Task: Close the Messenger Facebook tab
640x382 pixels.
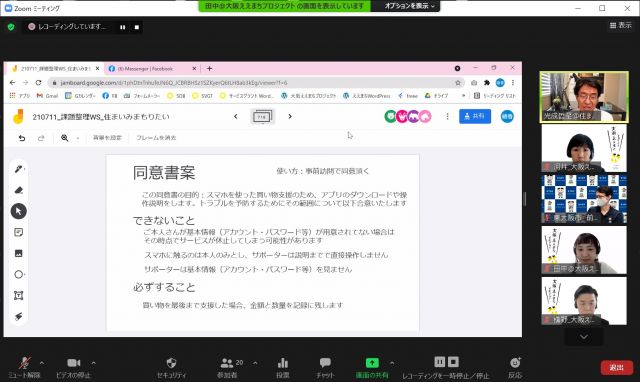Action: tap(194, 69)
